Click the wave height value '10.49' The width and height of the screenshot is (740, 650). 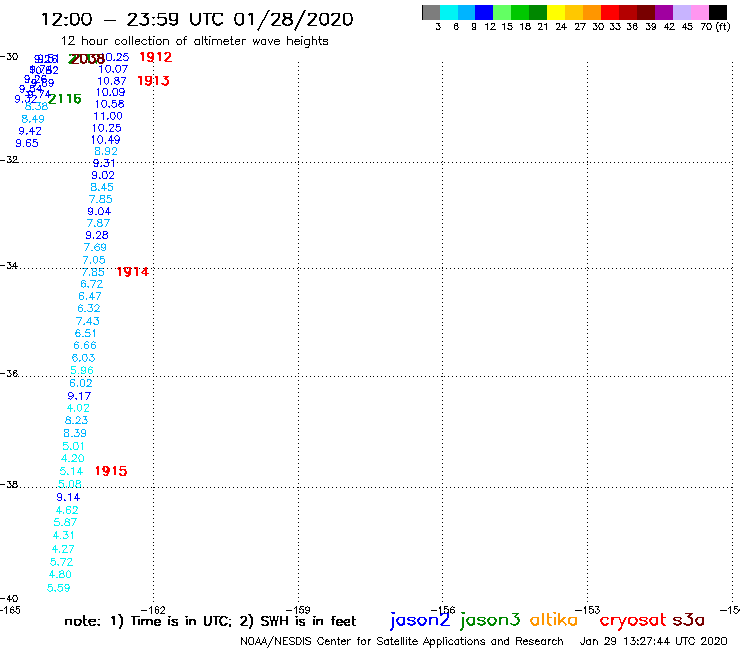point(106,140)
